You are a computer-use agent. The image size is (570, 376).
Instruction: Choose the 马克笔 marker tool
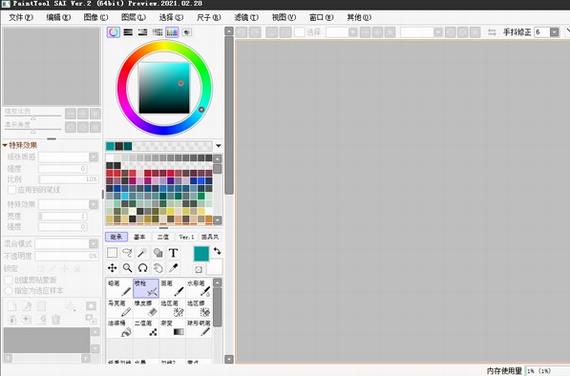(x=119, y=308)
